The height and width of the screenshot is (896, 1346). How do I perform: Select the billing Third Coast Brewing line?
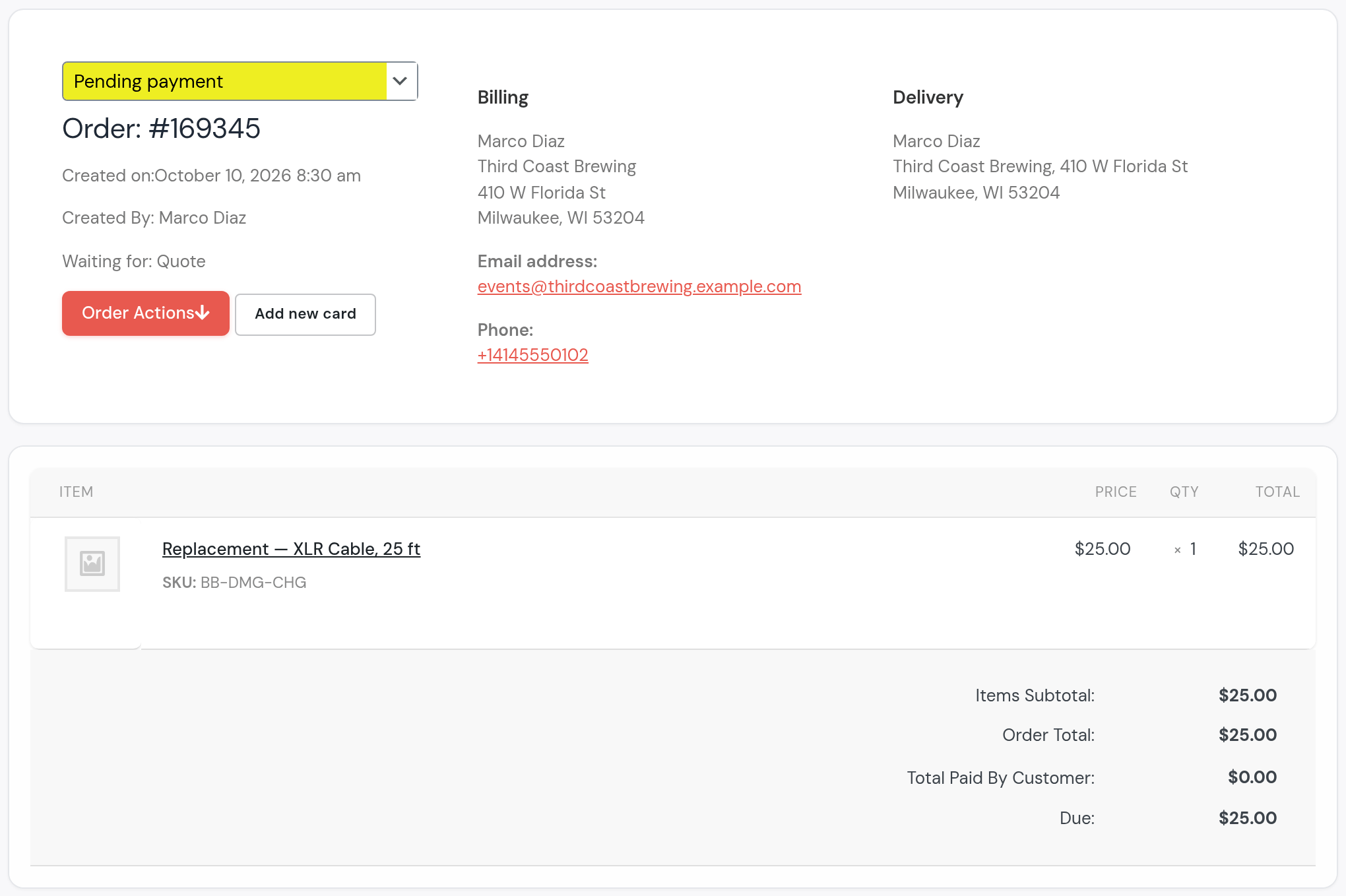[x=557, y=166]
